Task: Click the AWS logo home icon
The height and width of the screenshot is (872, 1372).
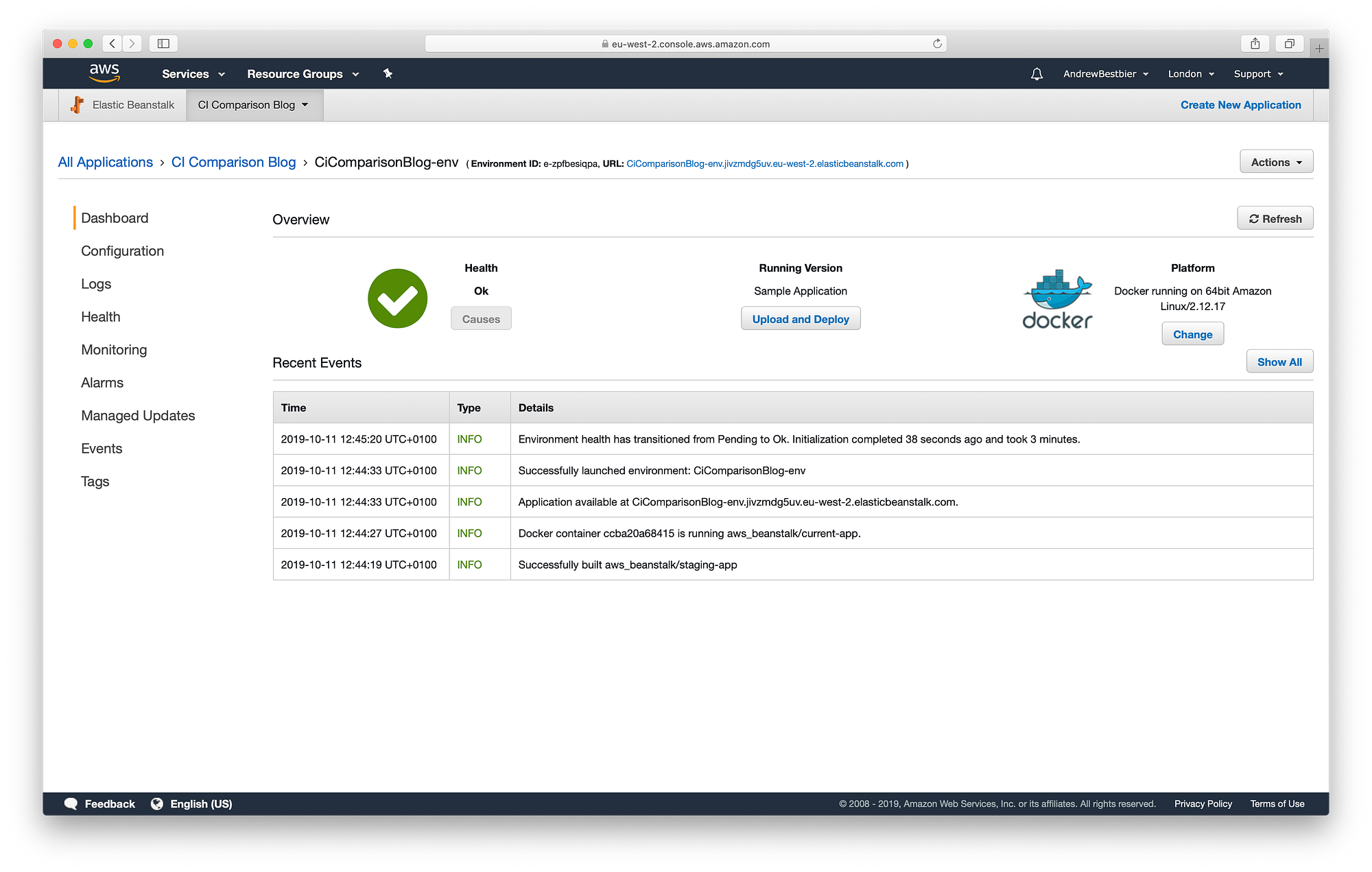Action: (x=104, y=73)
